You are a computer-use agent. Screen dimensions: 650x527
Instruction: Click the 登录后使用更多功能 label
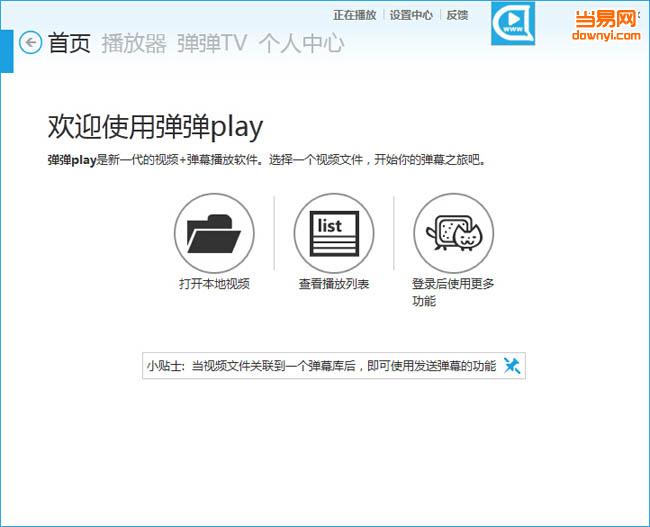[x=453, y=292]
